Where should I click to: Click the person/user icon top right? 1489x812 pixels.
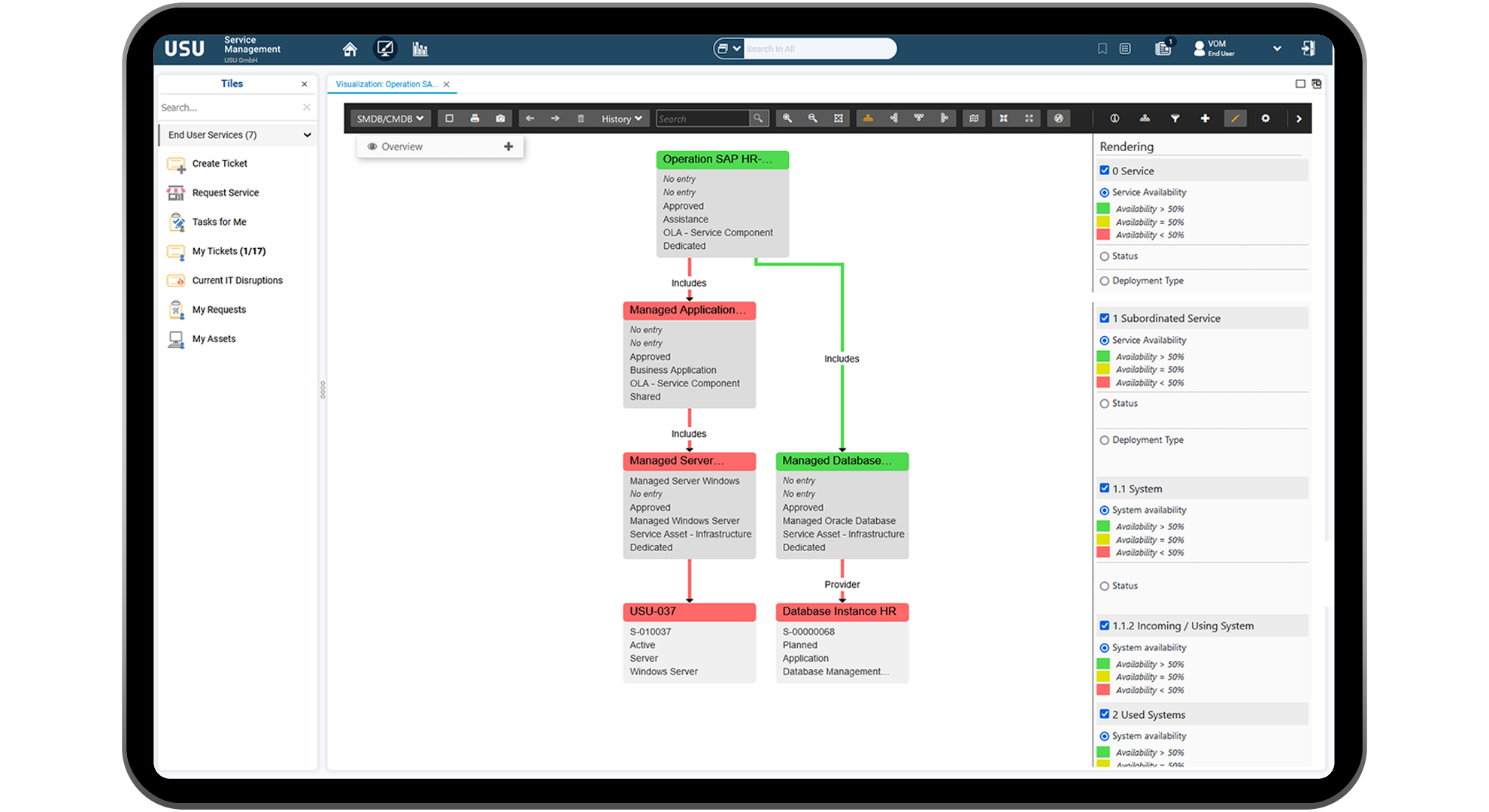tap(1200, 47)
